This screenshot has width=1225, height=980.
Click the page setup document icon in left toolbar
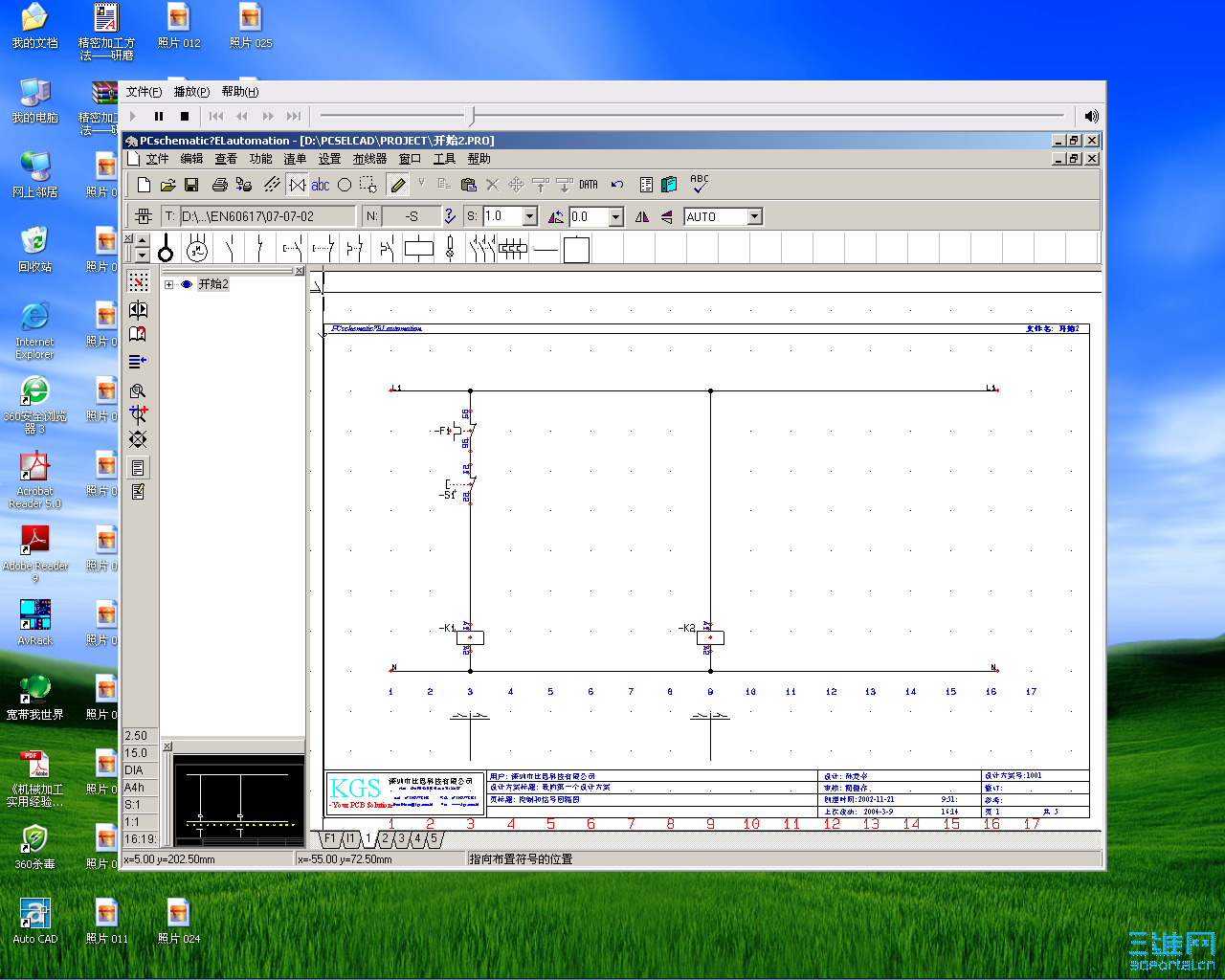tap(138, 467)
